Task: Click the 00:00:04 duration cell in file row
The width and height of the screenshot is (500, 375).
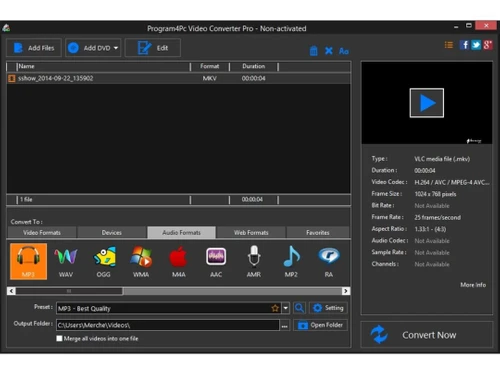Action: (x=254, y=78)
